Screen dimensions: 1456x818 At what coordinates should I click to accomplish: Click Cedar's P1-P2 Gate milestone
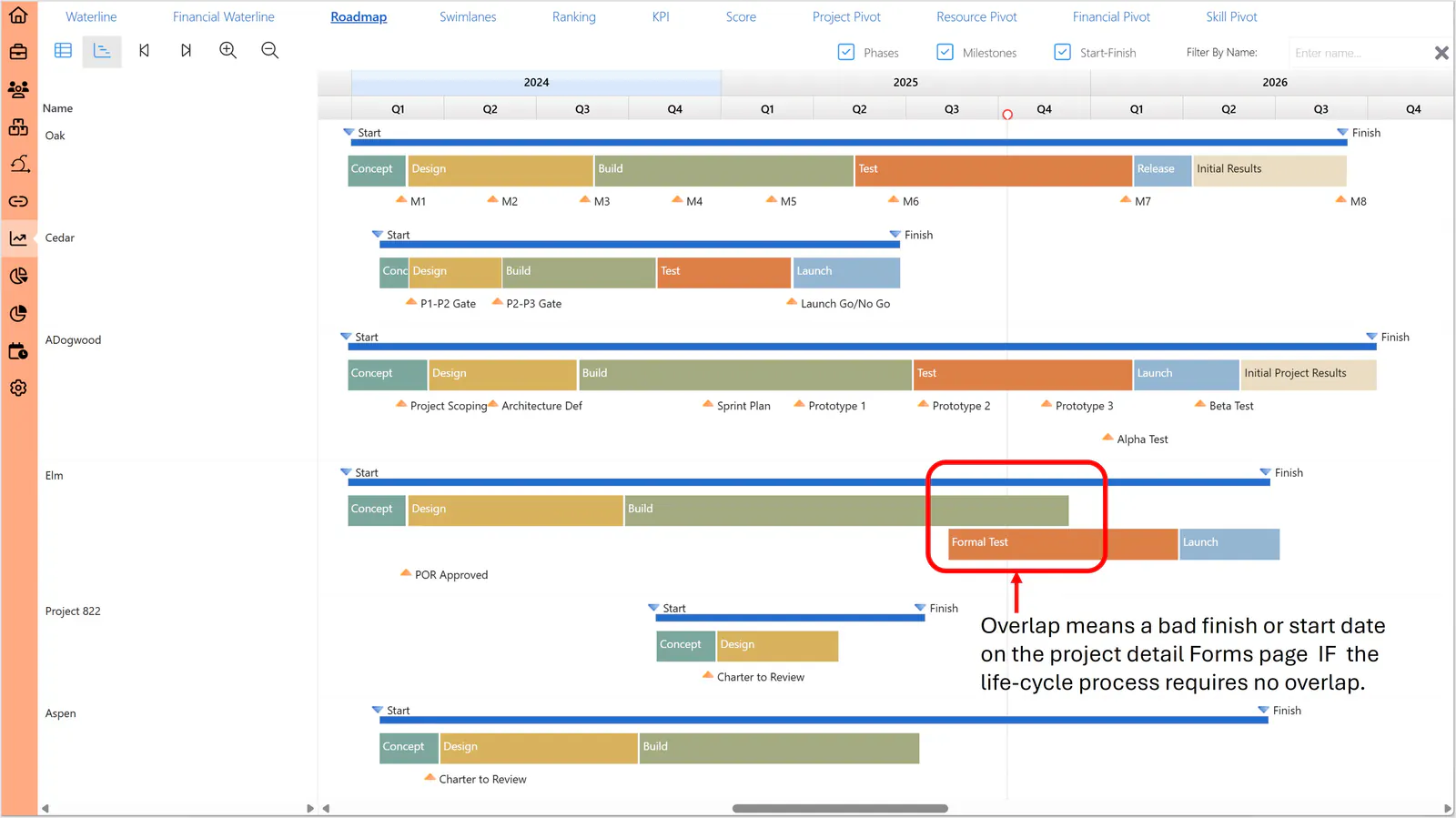[x=411, y=301]
